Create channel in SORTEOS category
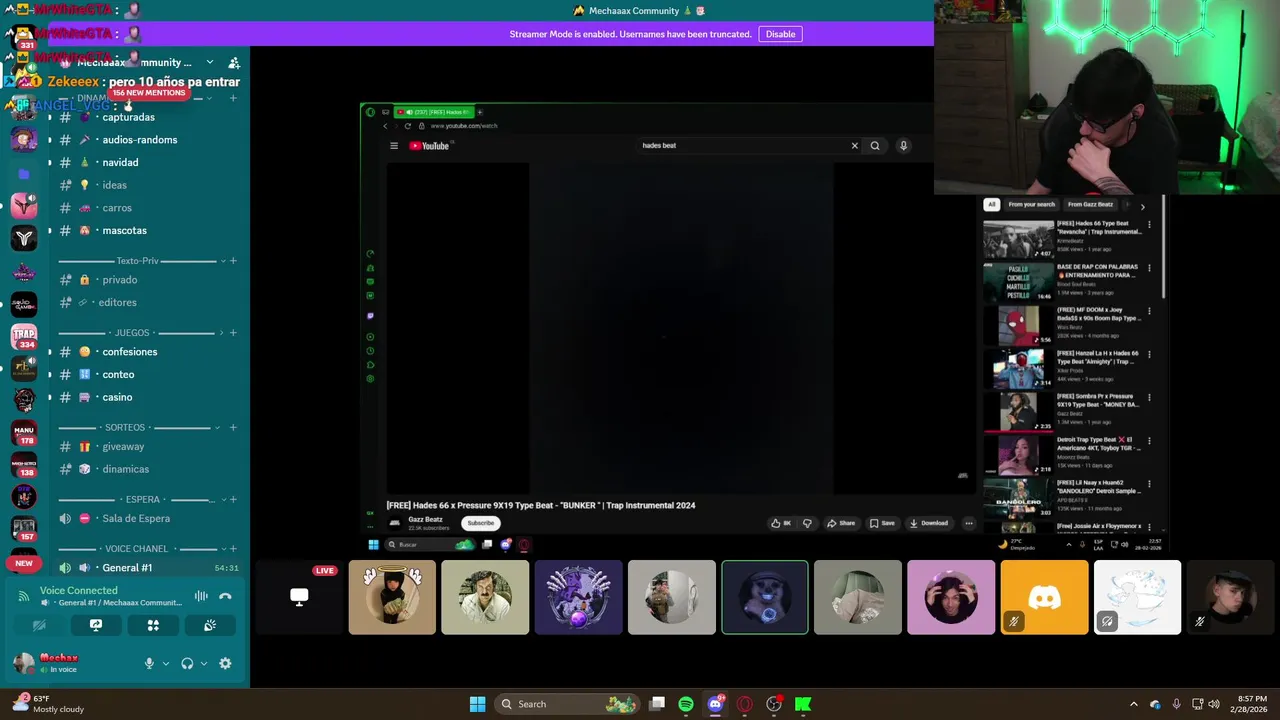 pyautogui.click(x=233, y=427)
